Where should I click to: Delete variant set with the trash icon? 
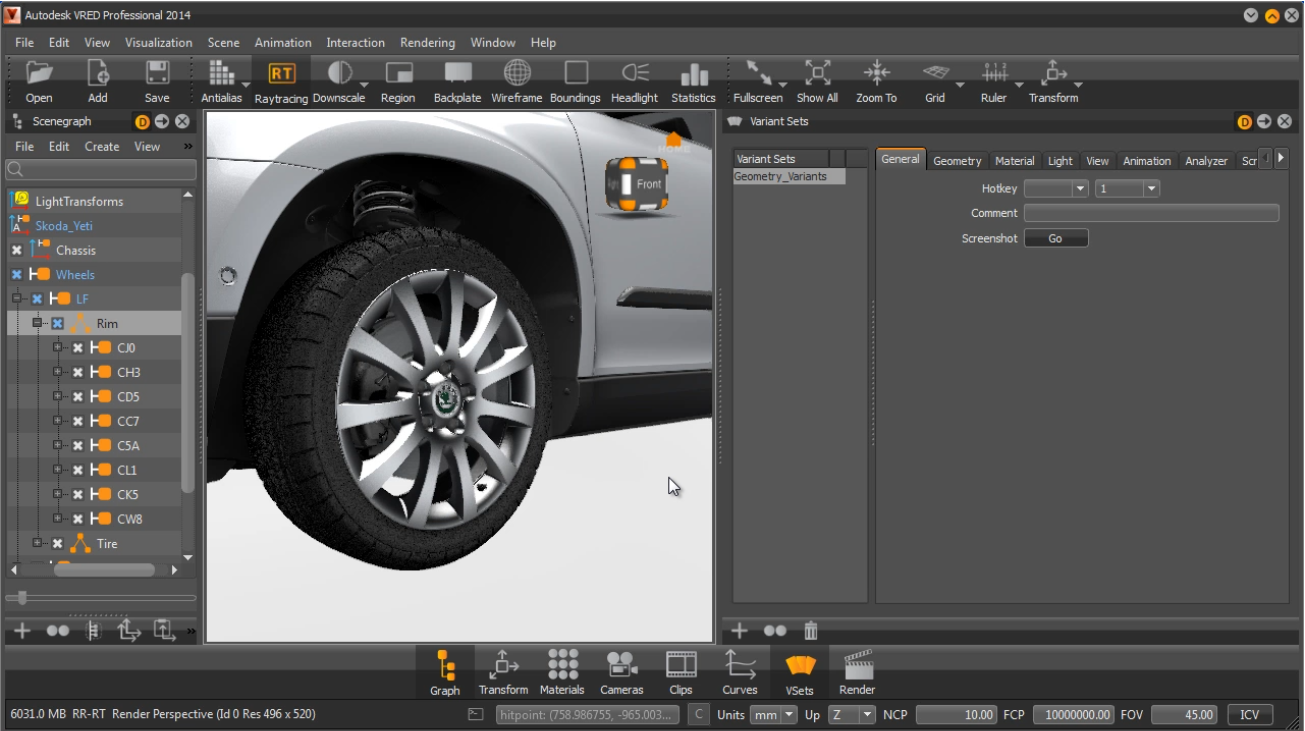(811, 631)
